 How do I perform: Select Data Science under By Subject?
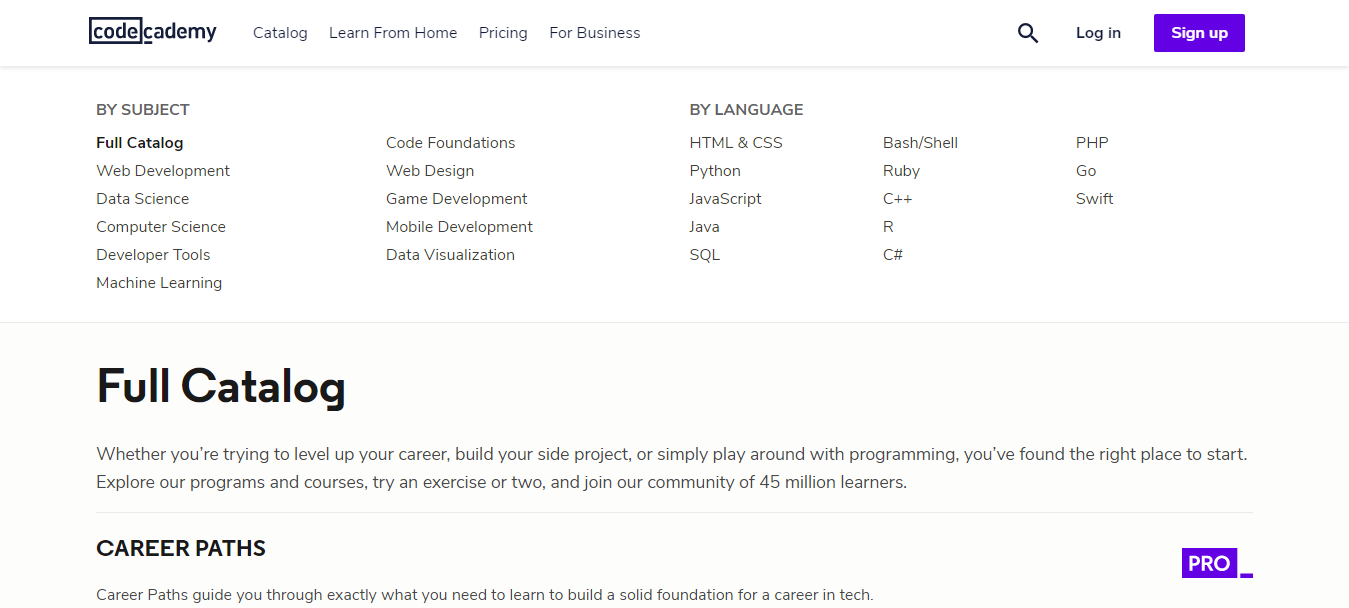point(142,198)
